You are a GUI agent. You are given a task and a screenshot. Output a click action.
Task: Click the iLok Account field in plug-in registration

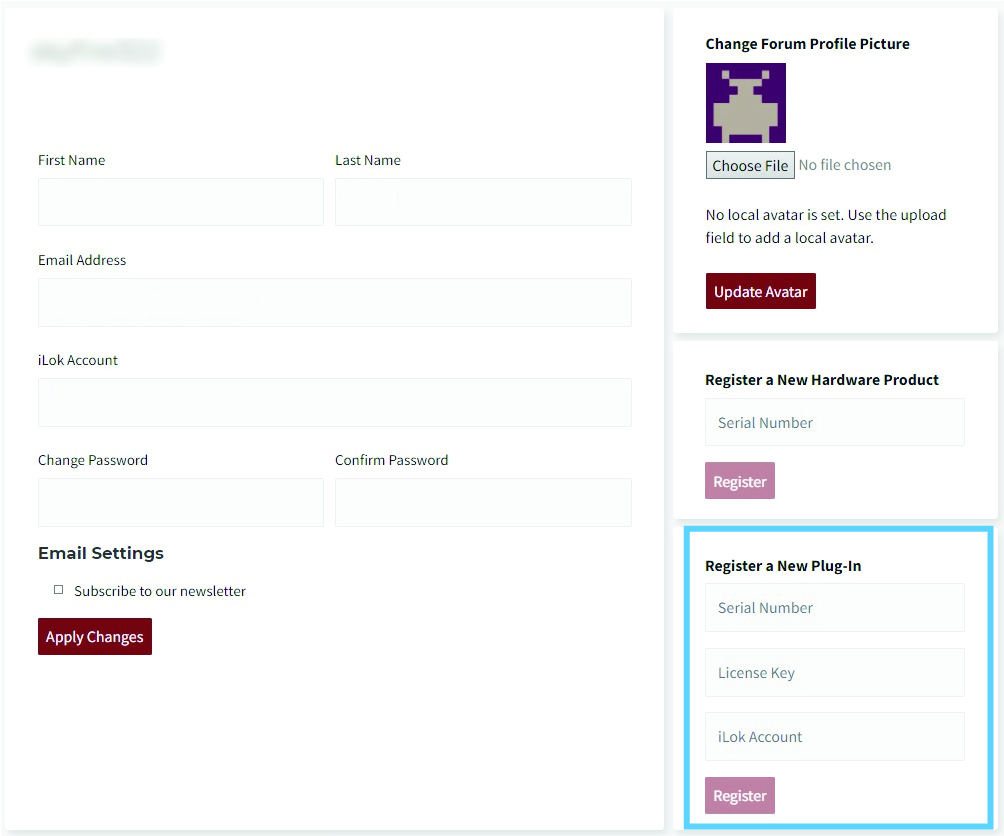click(834, 736)
